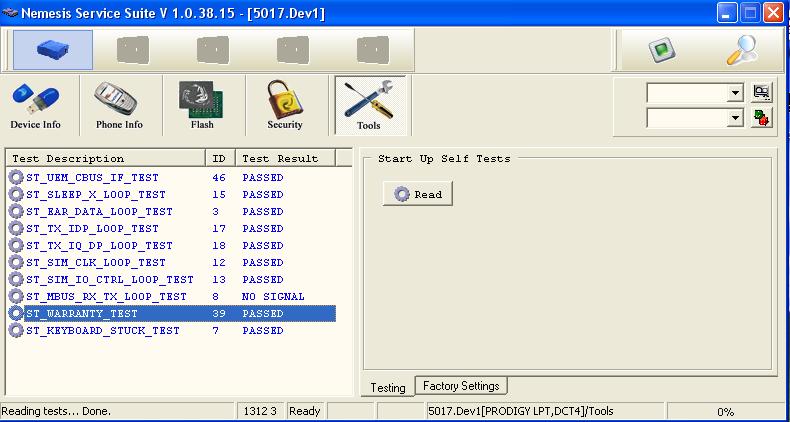Click gear icon of ST_TX_IQ_DP_LOOP_TEST
Screen dimensions: 790x422
click(16, 245)
